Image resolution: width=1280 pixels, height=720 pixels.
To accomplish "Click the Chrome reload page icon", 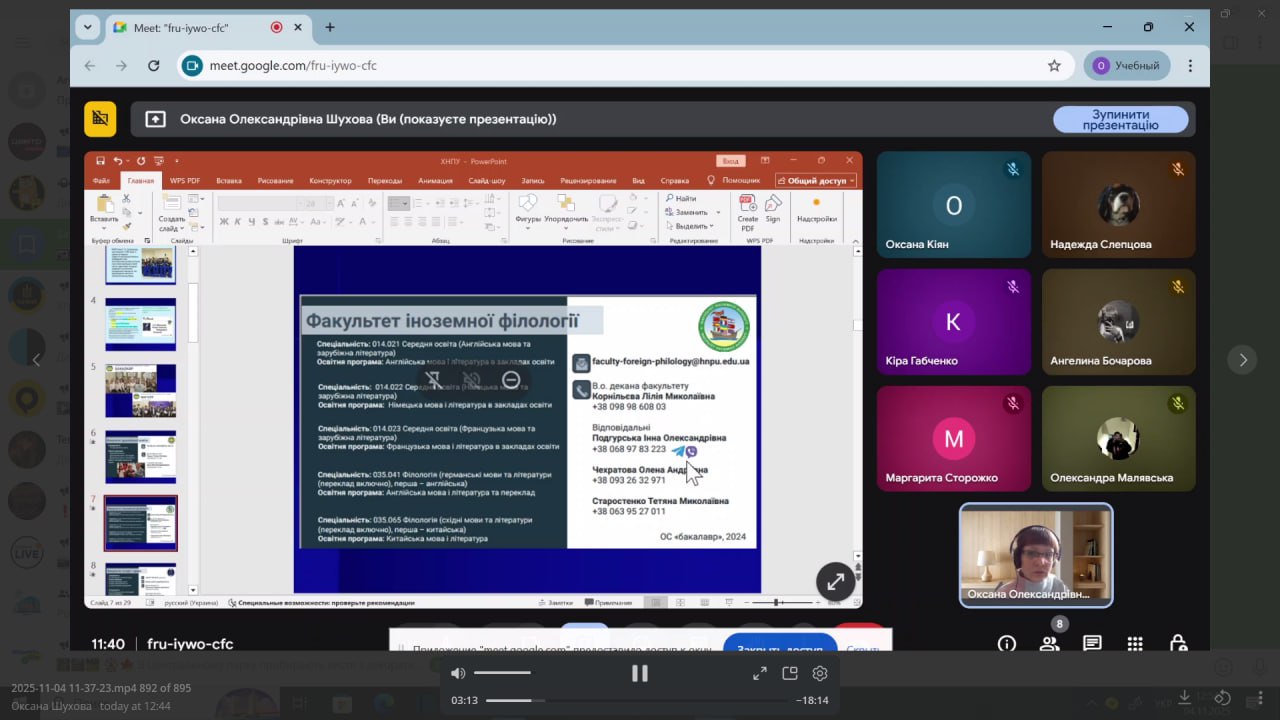I will coord(154,66).
